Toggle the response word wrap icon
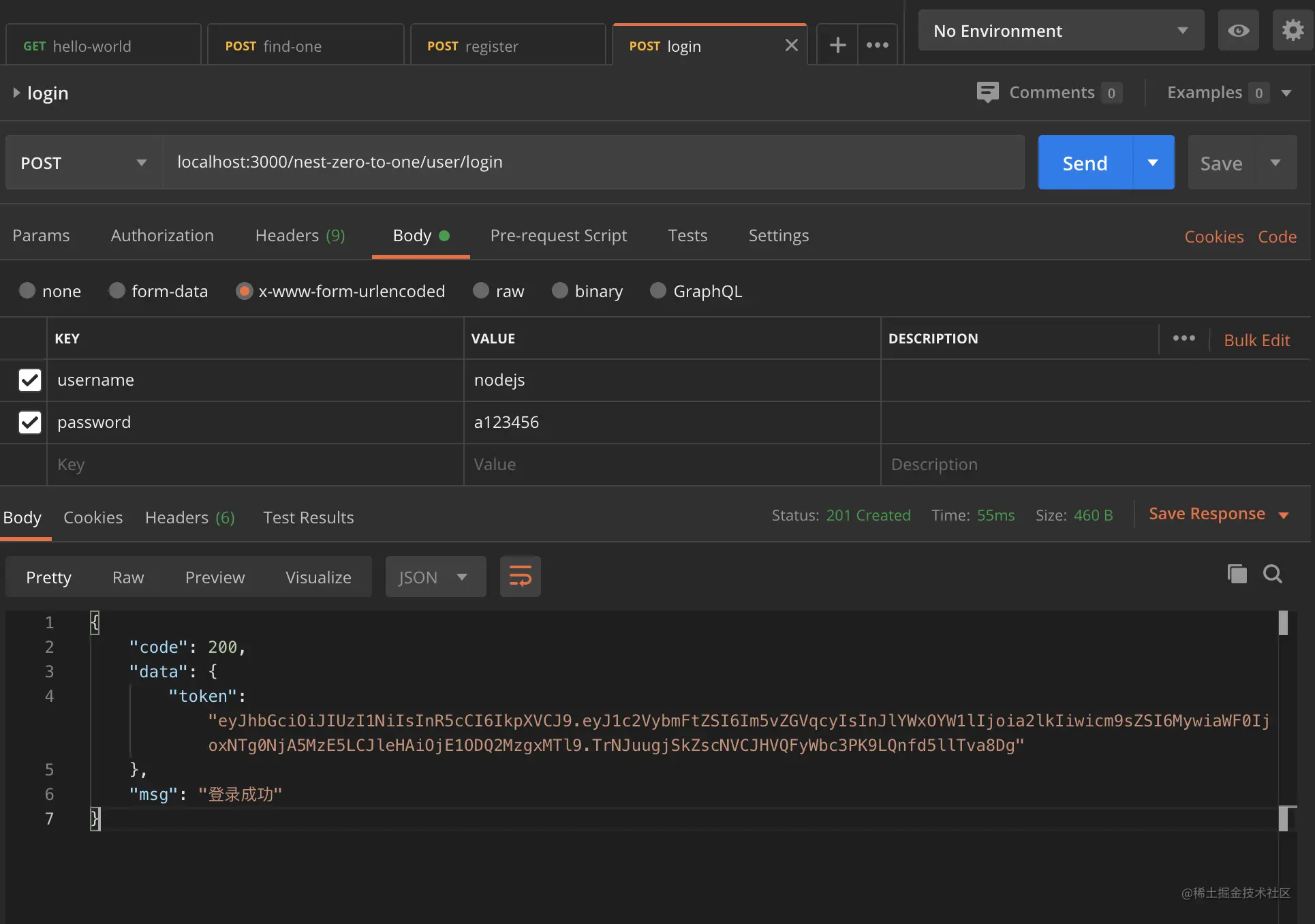This screenshot has width=1315, height=924. tap(520, 576)
